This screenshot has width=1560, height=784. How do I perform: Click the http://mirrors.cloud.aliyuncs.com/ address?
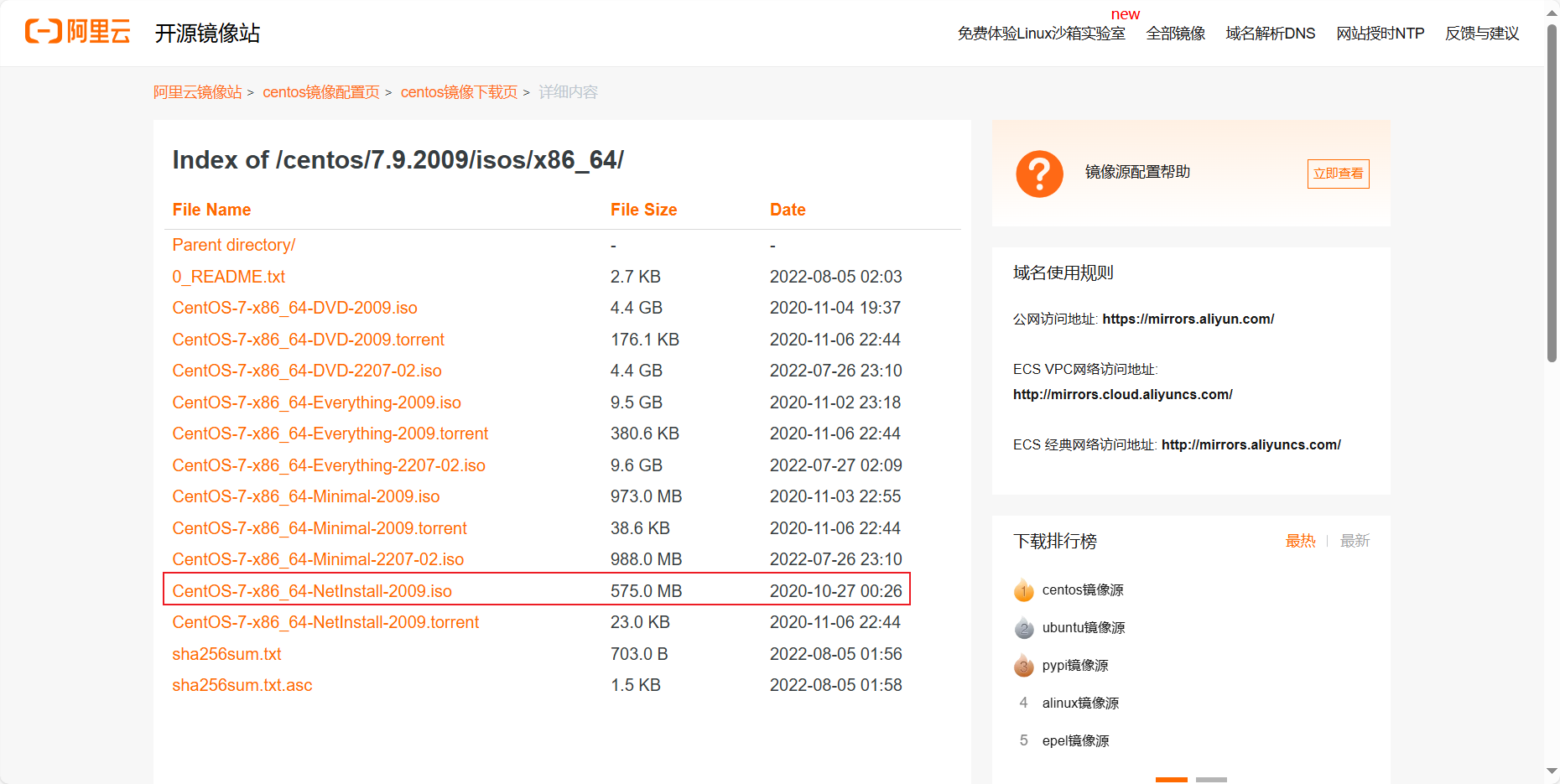pos(1123,394)
